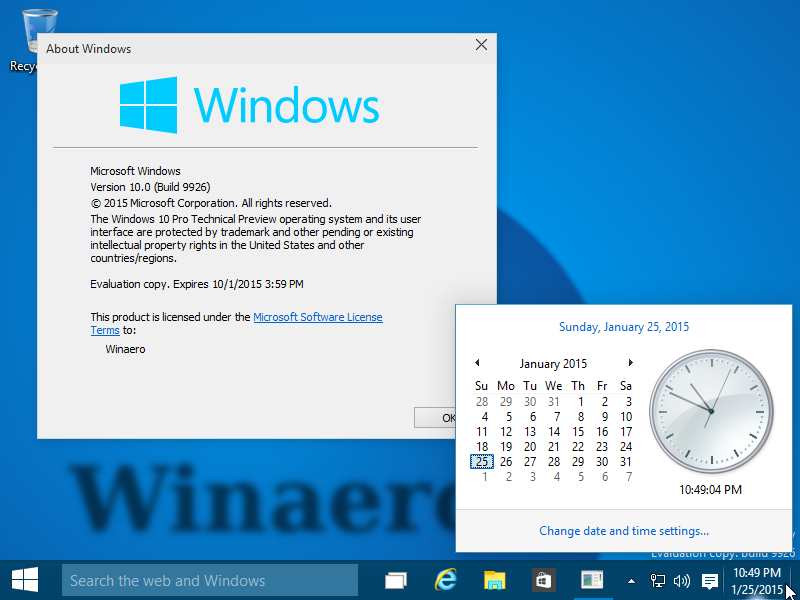
Task: Go to the next month in calendar
Action: pyautogui.click(x=631, y=363)
